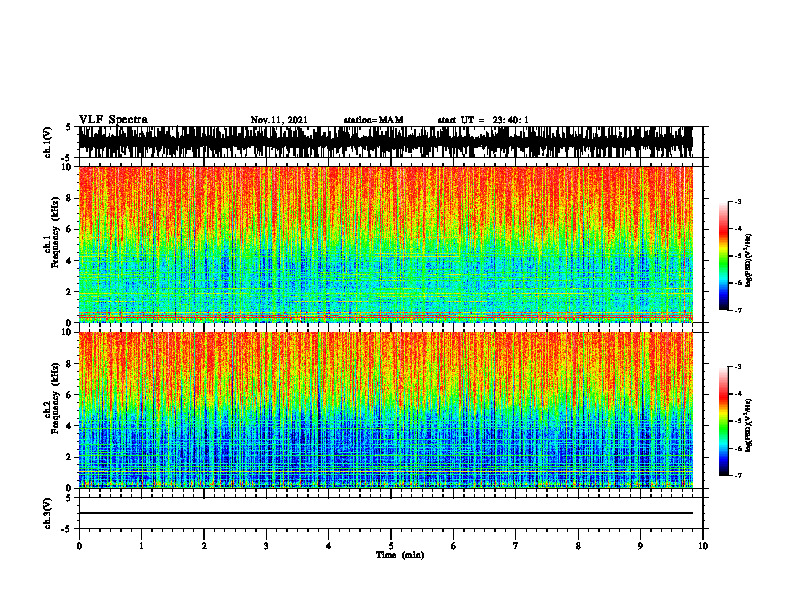Image resolution: width=792 pixels, height=612 pixels.
Task: Click inside the ch.1 spectrogram panel
Action: click(x=385, y=244)
